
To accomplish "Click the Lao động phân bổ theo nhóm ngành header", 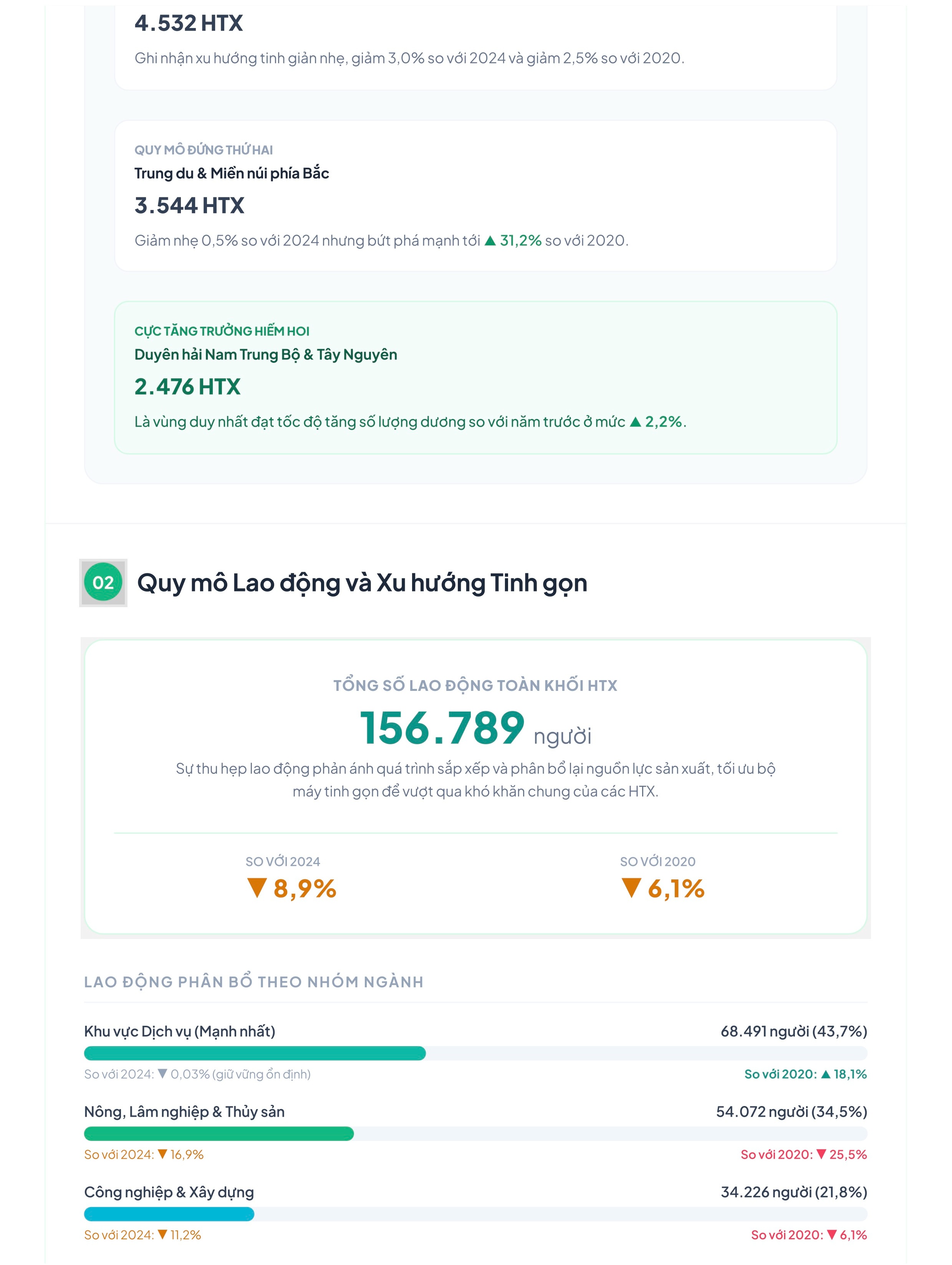I will pyautogui.click(x=254, y=982).
